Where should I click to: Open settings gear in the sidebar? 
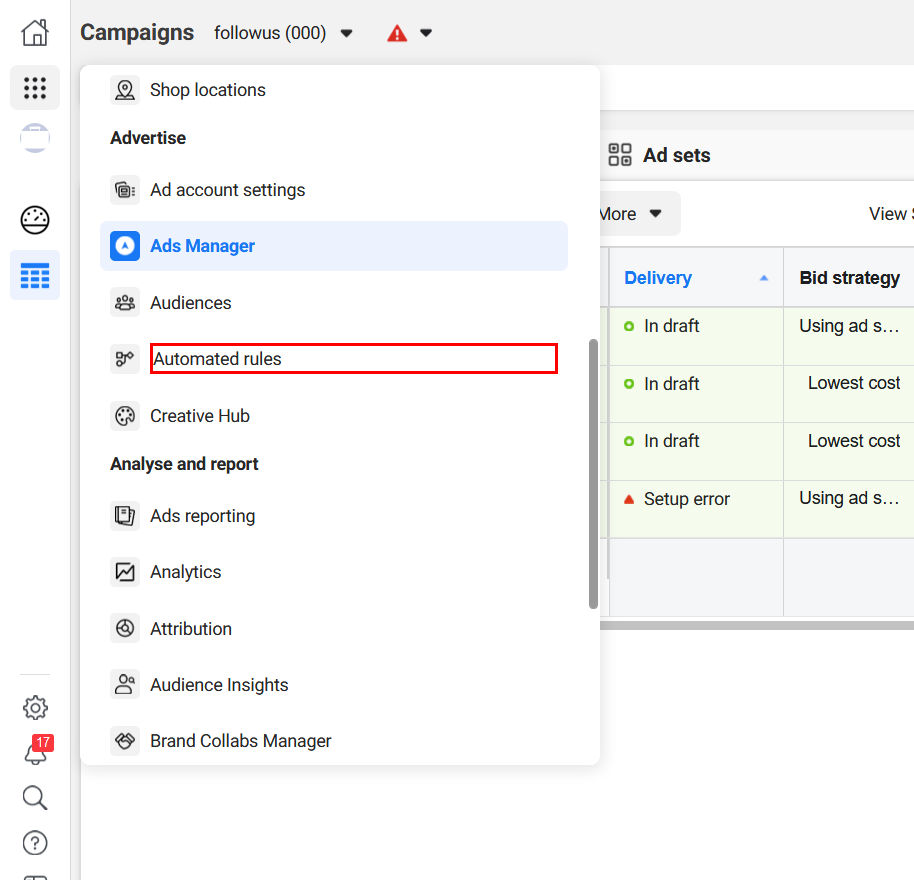point(35,707)
